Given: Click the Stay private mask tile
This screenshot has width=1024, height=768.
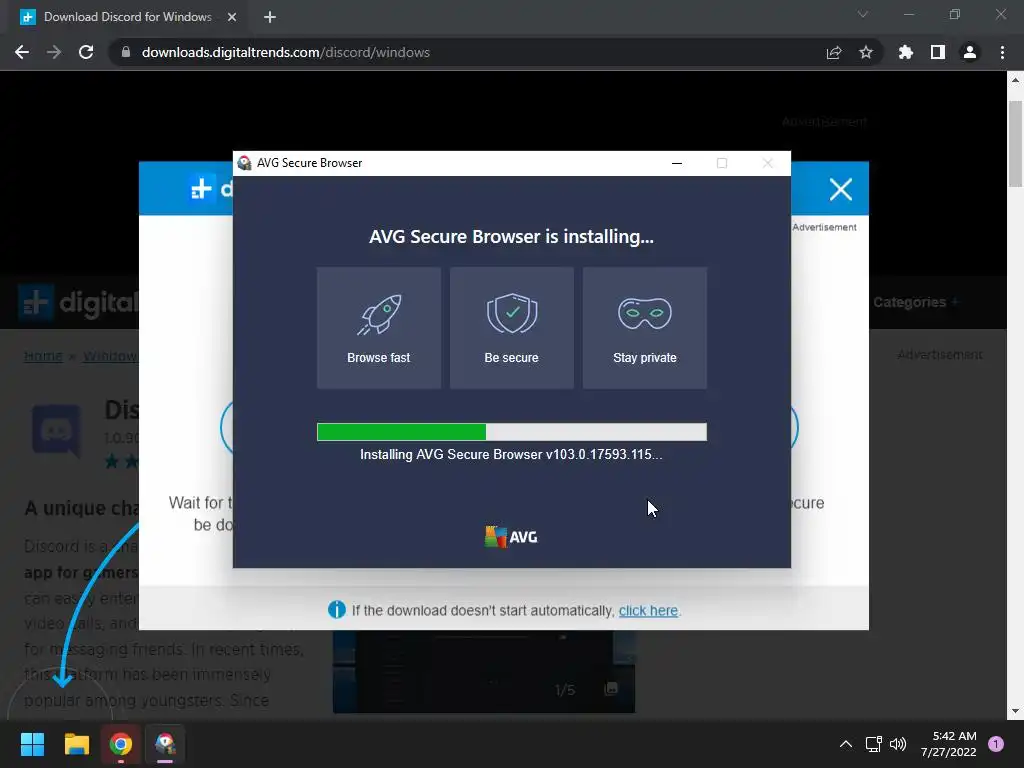Looking at the screenshot, I should tap(645, 328).
